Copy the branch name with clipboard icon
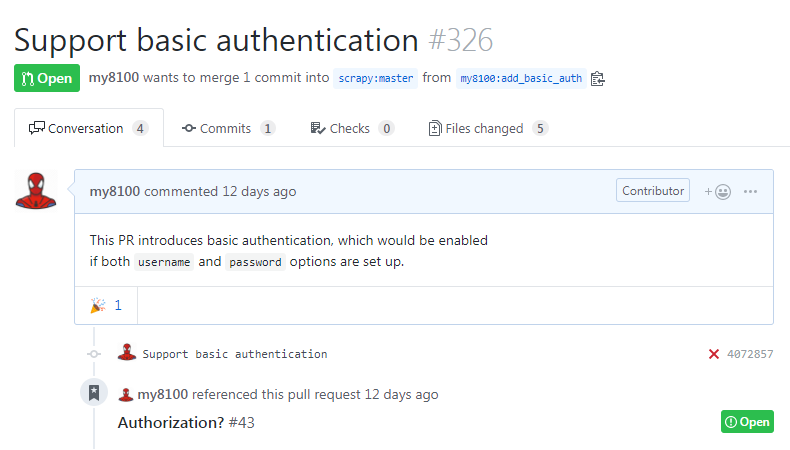Screen dimensions: 790x450 coord(598,78)
